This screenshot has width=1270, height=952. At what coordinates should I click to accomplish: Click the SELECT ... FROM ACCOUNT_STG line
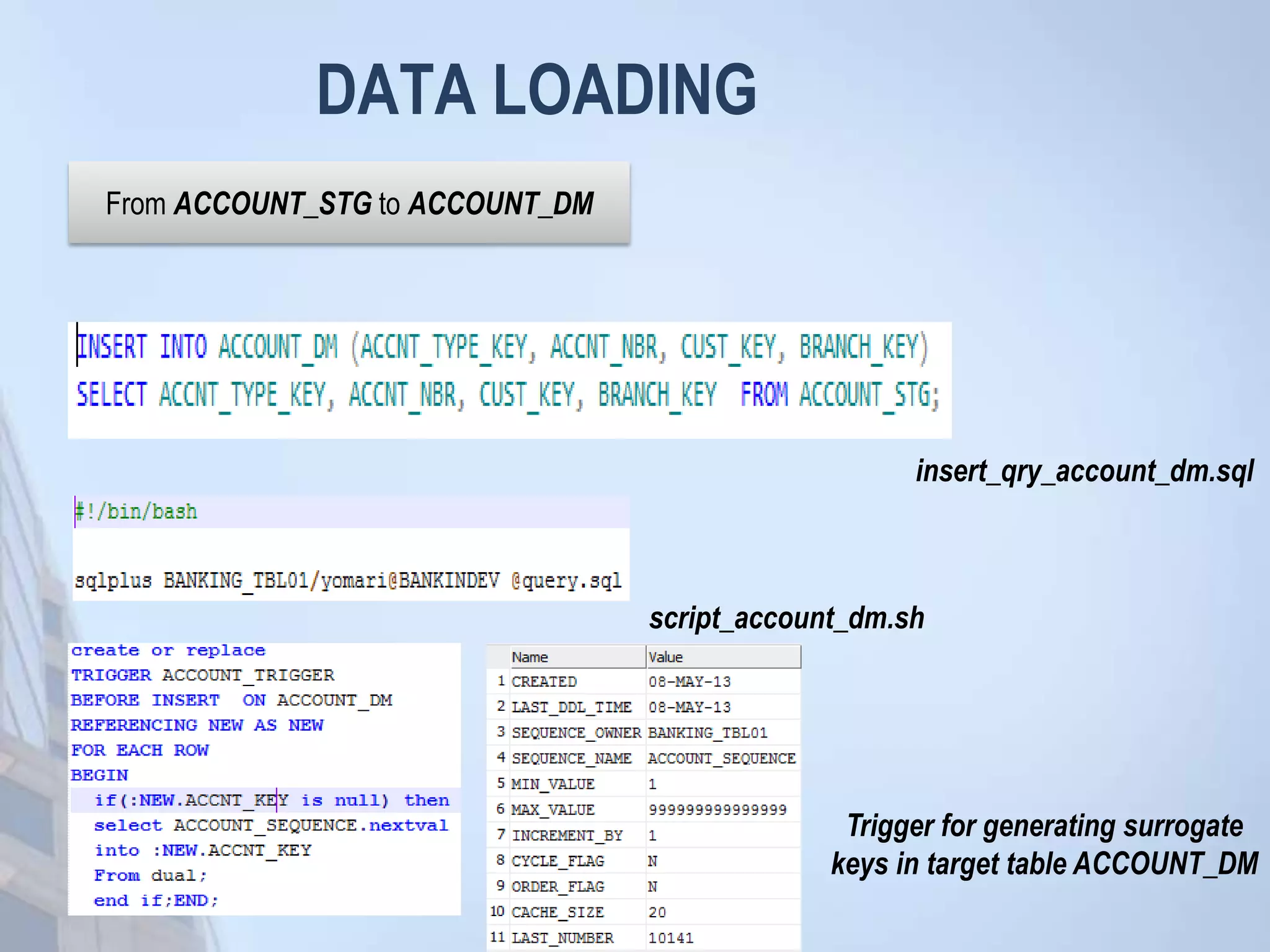[x=508, y=395]
